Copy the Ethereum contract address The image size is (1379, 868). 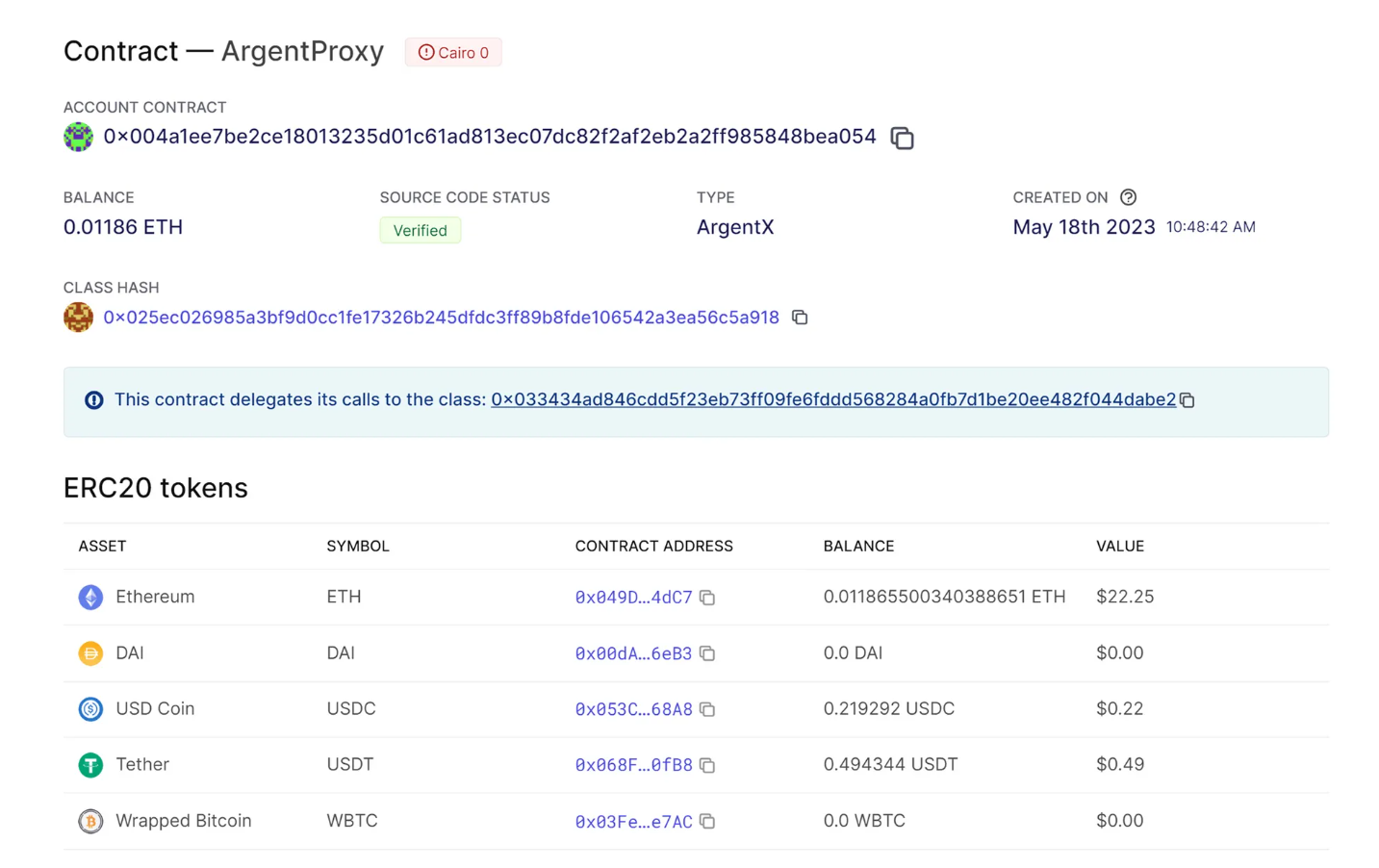coord(707,598)
